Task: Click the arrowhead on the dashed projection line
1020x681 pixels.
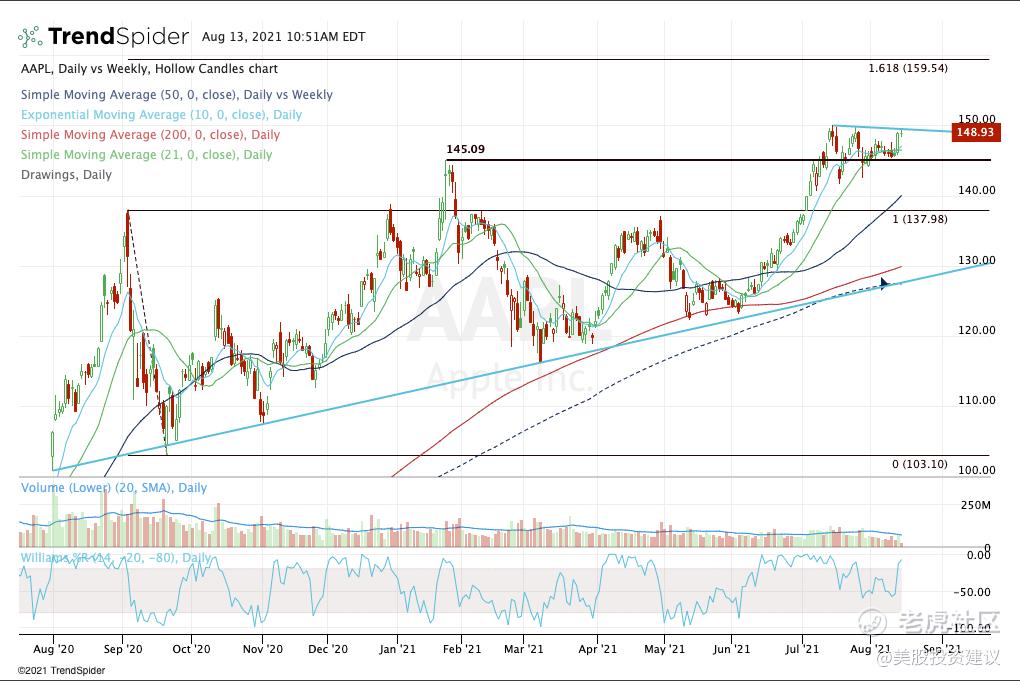Action: (x=884, y=284)
